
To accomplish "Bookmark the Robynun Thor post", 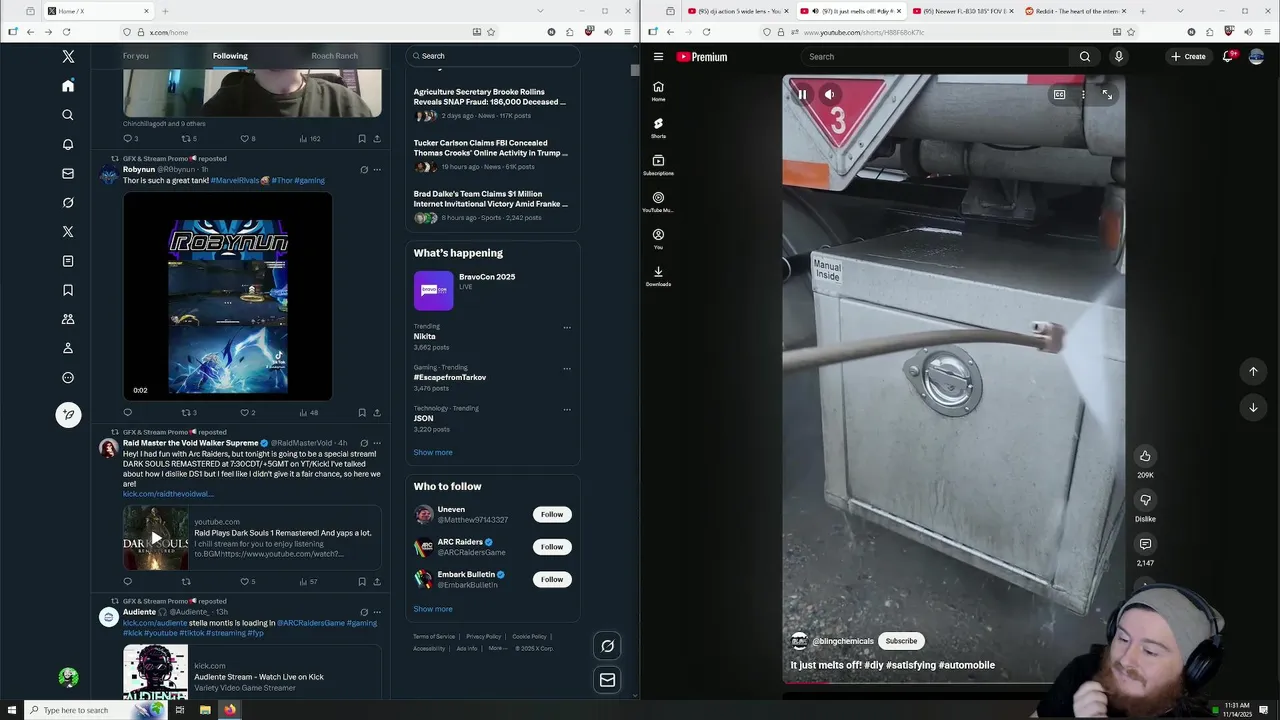I will (362, 412).
